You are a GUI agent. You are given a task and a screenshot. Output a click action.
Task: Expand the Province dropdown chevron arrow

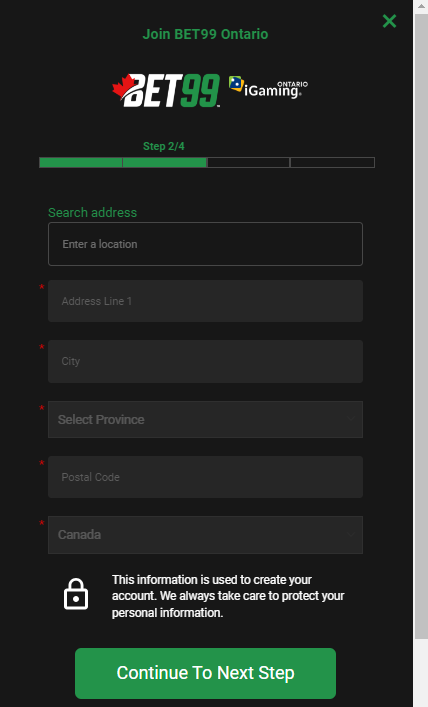(350, 419)
